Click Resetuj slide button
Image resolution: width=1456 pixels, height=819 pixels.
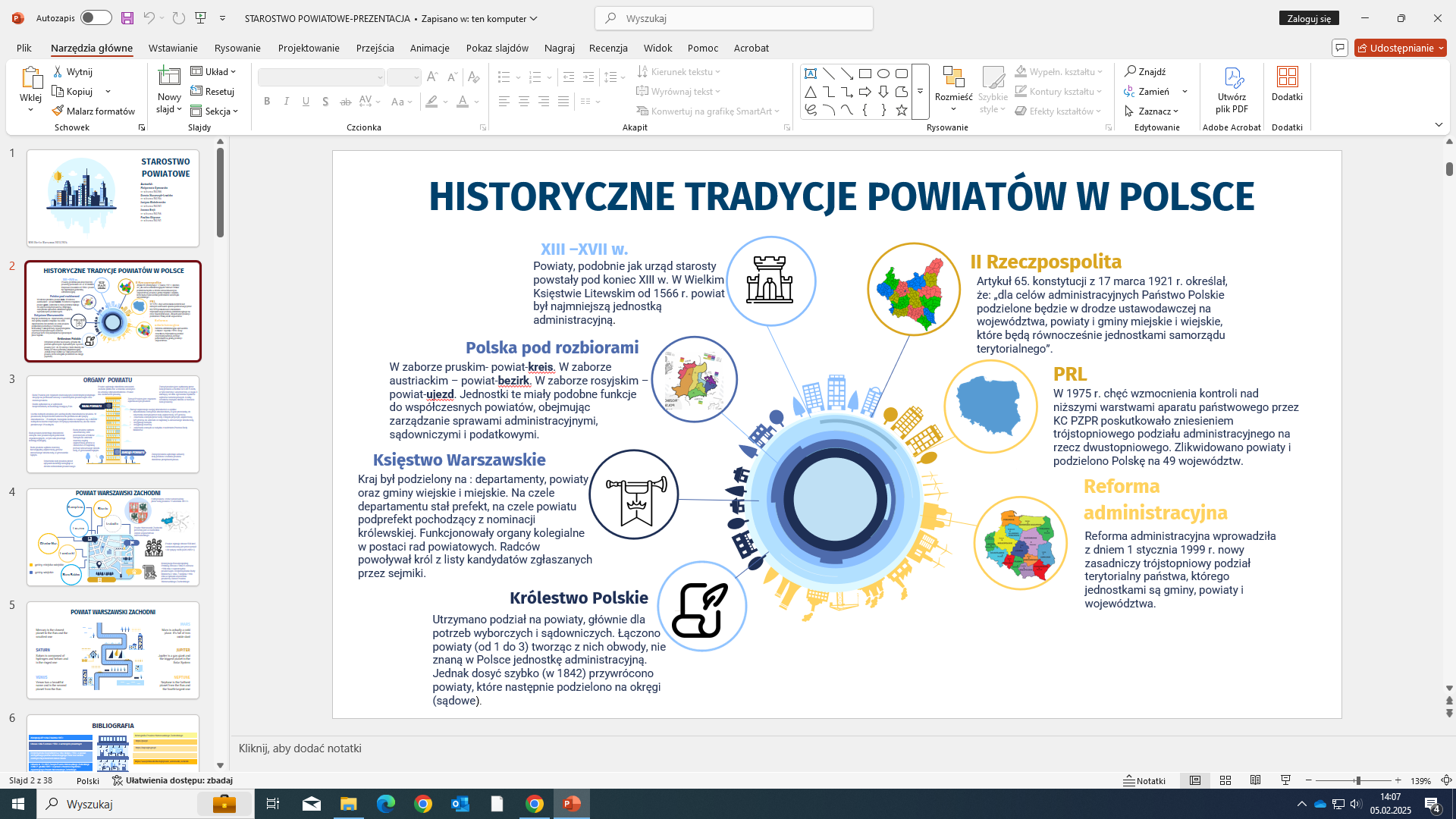point(212,91)
